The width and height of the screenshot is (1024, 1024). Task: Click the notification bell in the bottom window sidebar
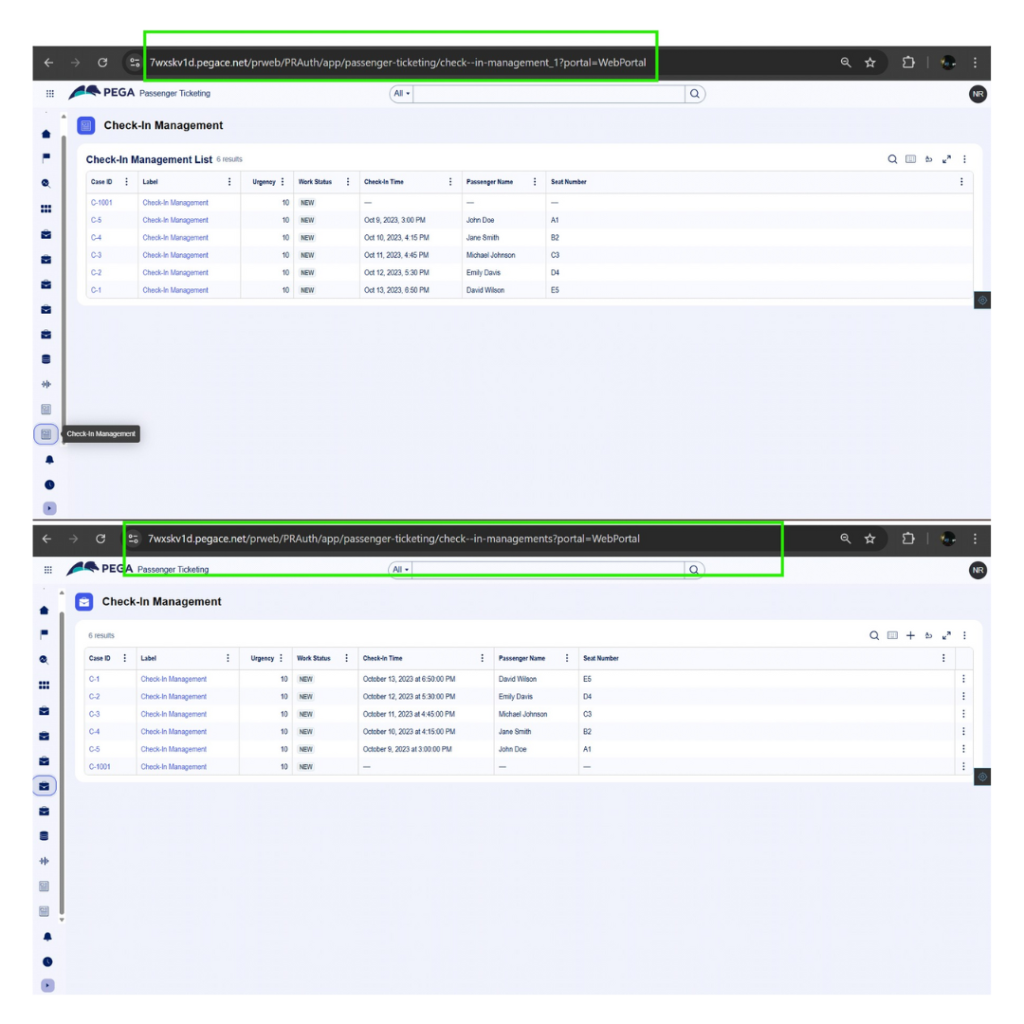(46, 937)
